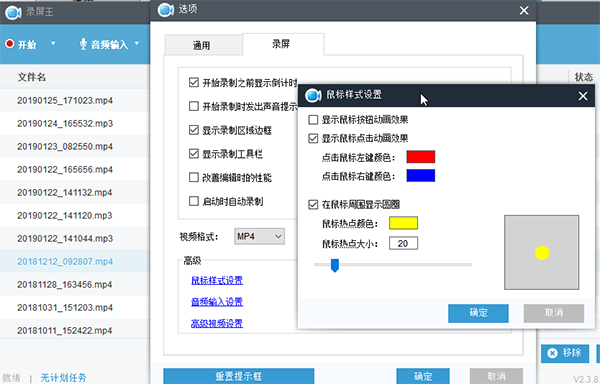
Task: Click 确定 in the mouse style dialog
Action: click(478, 313)
